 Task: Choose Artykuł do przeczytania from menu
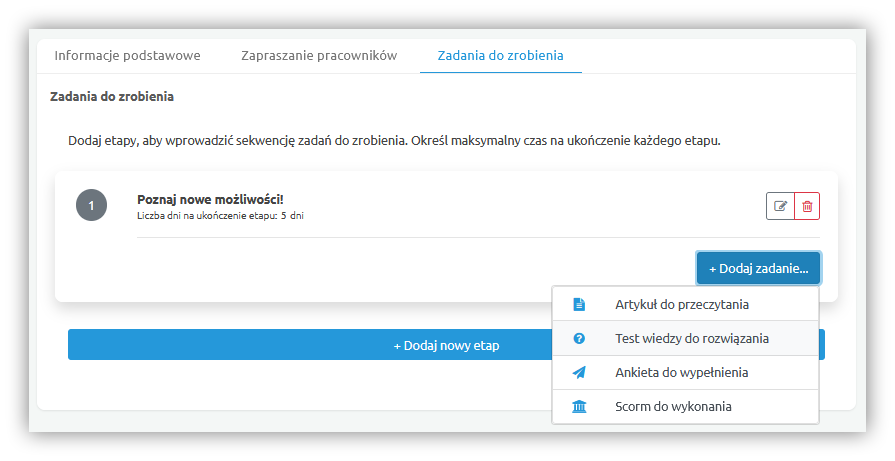click(x=682, y=304)
